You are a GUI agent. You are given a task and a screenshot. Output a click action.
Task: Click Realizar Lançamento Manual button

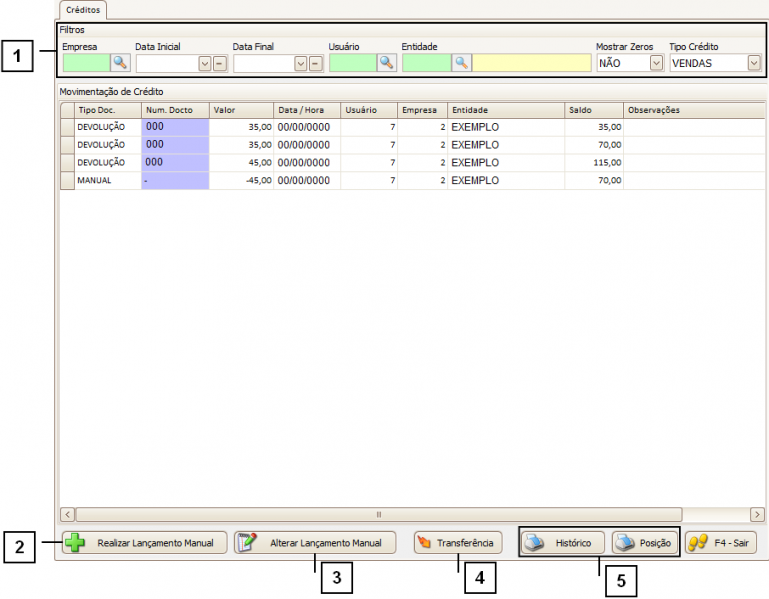point(145,543)
